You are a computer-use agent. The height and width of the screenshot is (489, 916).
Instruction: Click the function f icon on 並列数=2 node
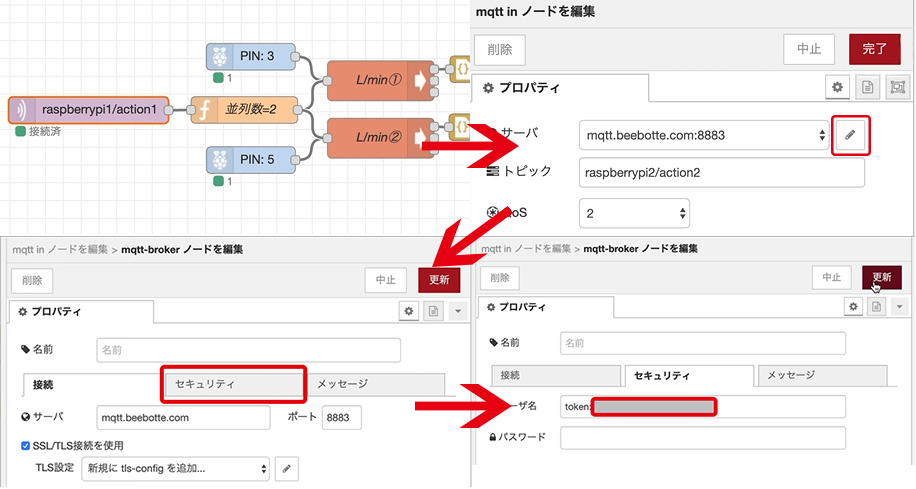pyautogui.click(x=203, y=110)
